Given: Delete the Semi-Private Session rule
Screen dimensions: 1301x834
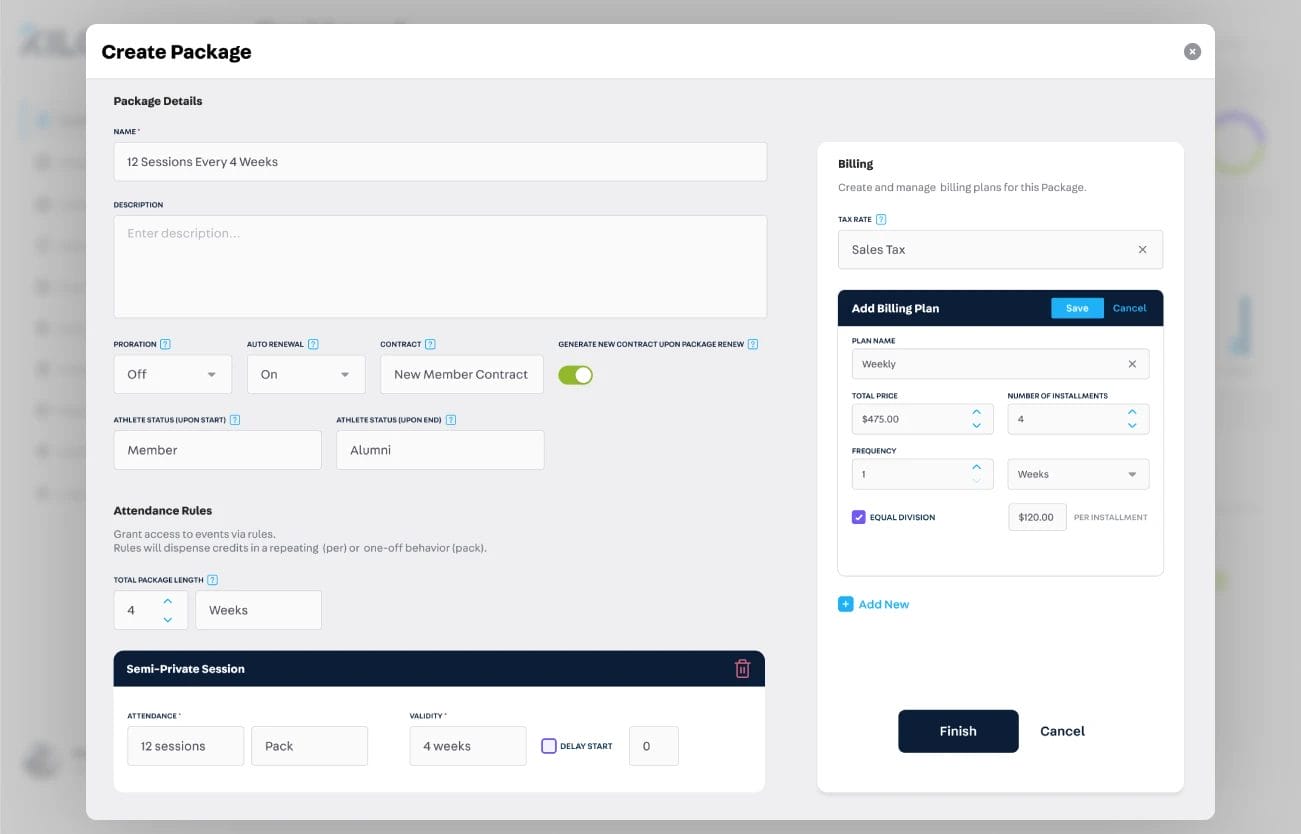Looking at the screenshot, I should click(x=742, y=668).
